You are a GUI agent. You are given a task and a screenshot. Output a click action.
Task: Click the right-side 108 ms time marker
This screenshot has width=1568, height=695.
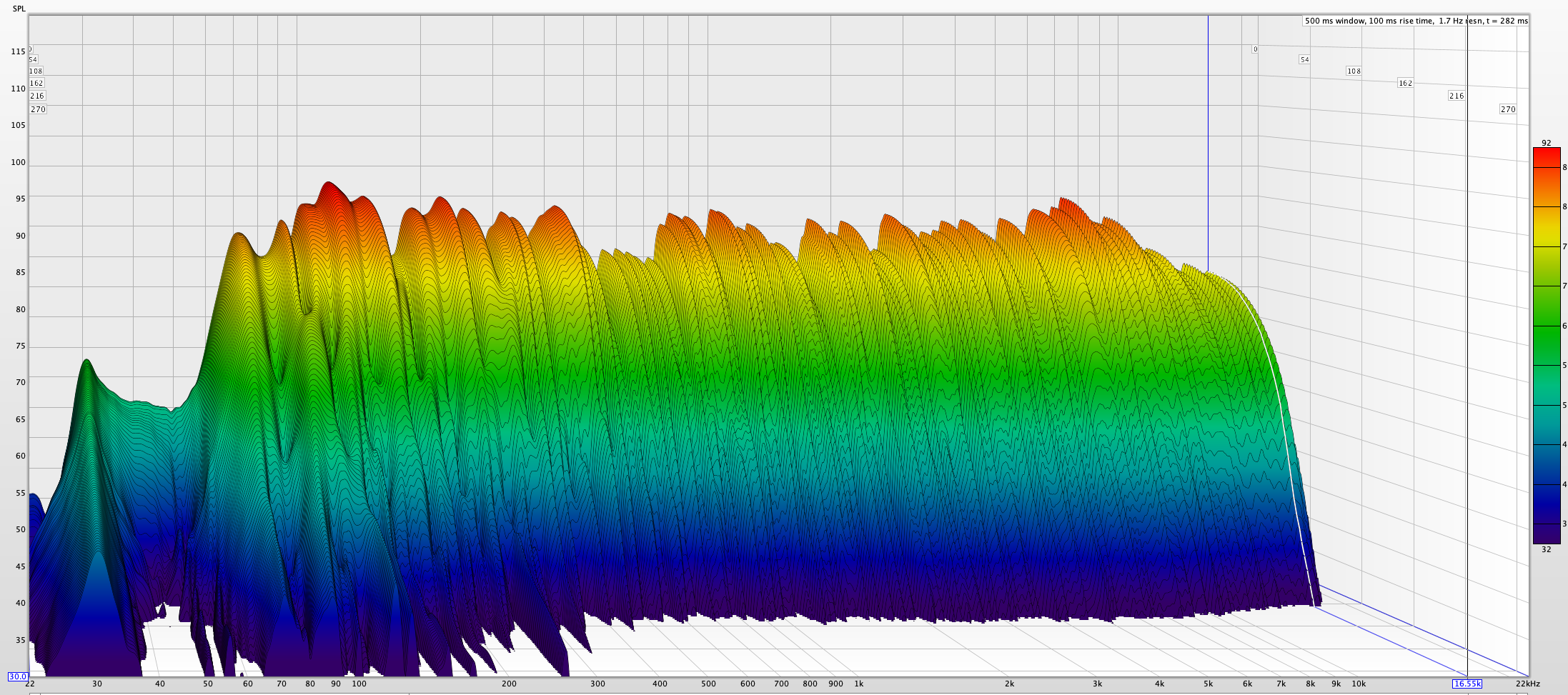1354,71
